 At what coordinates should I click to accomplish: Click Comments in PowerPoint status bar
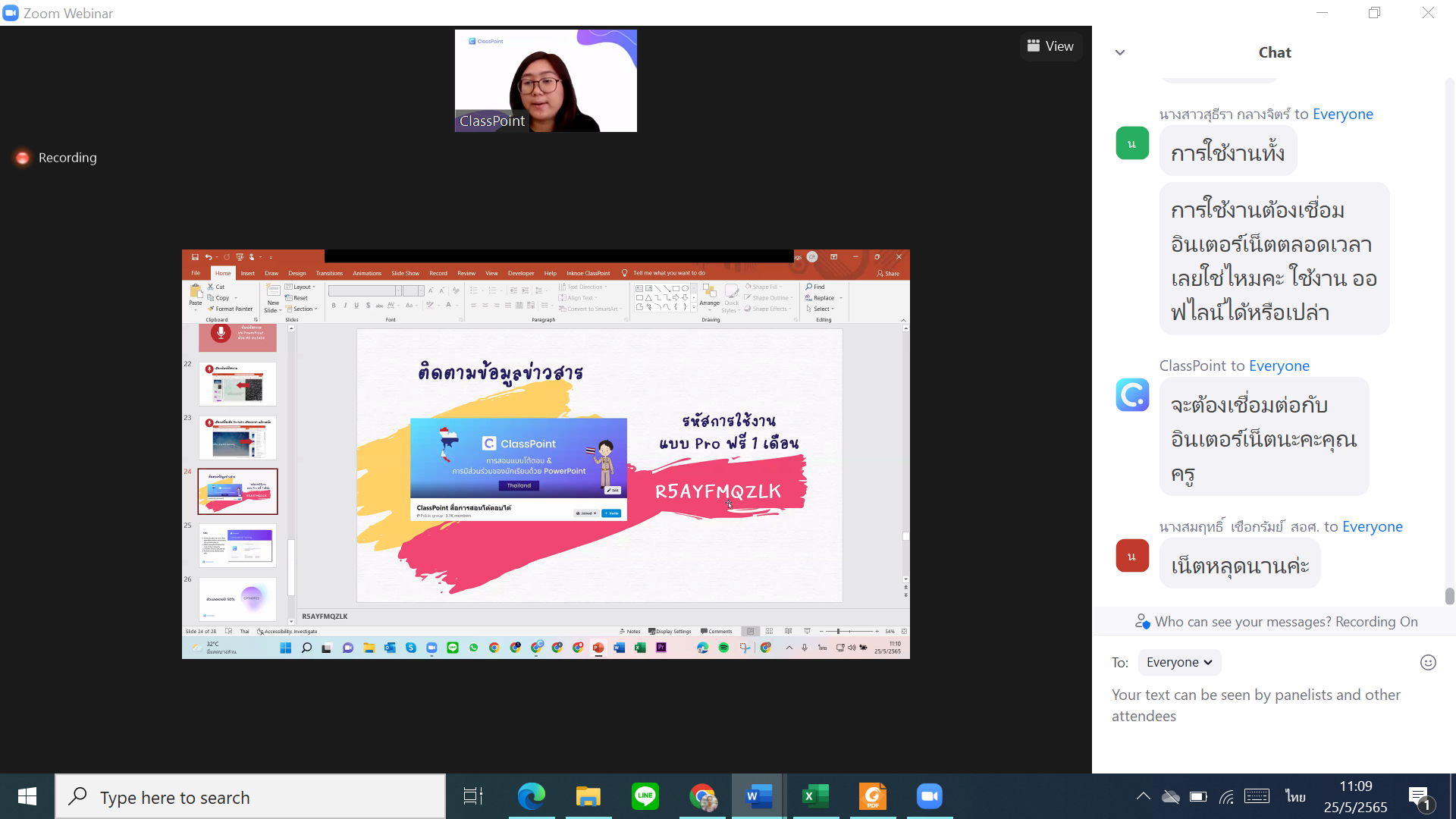coord(717,631)
